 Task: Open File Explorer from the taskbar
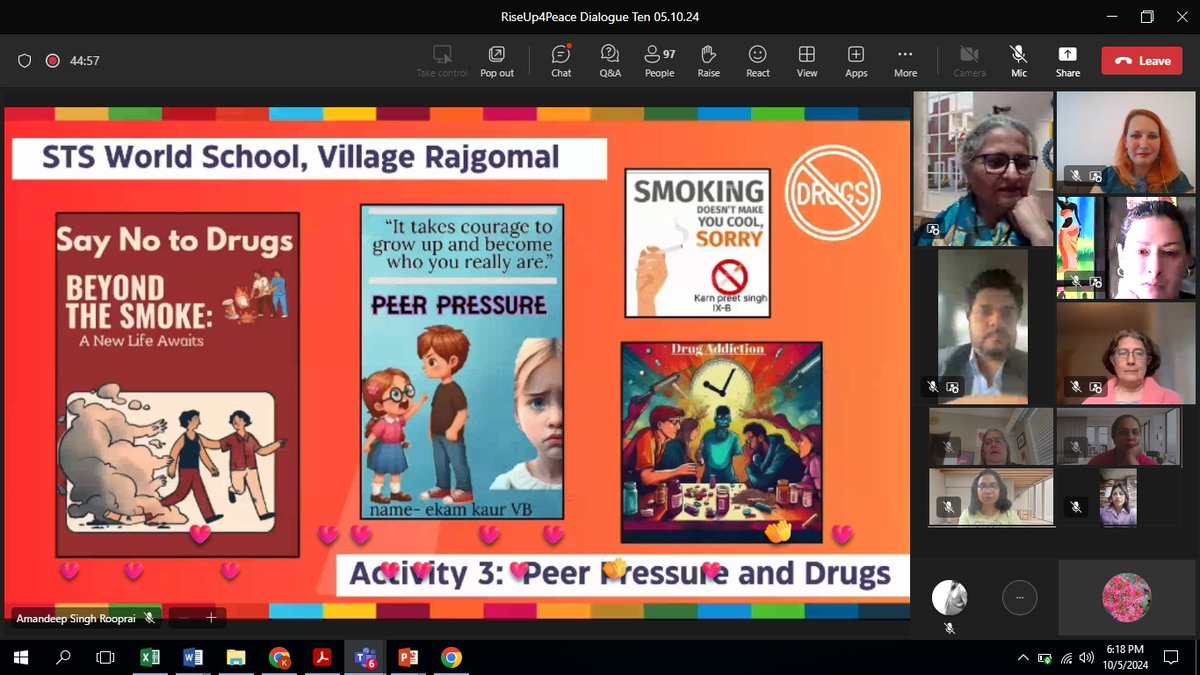pos(236,657)
